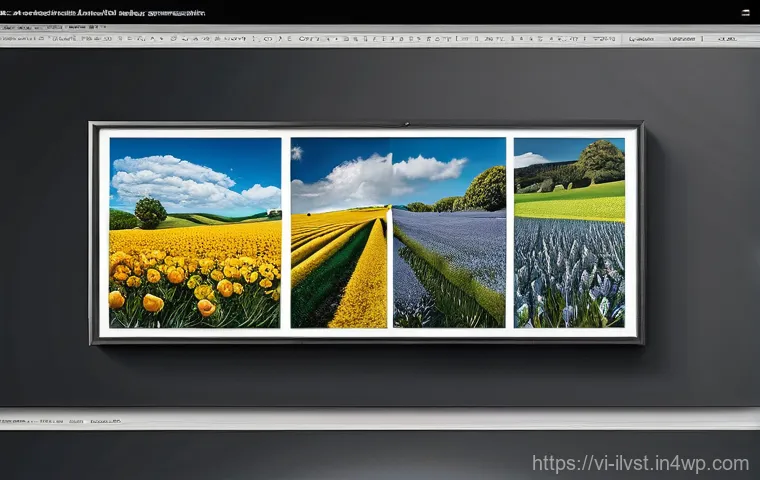Click the yellow tulip field photo panel
This screenshot has width=760, height=480.
pyautogui.click(x=195, y=232)
